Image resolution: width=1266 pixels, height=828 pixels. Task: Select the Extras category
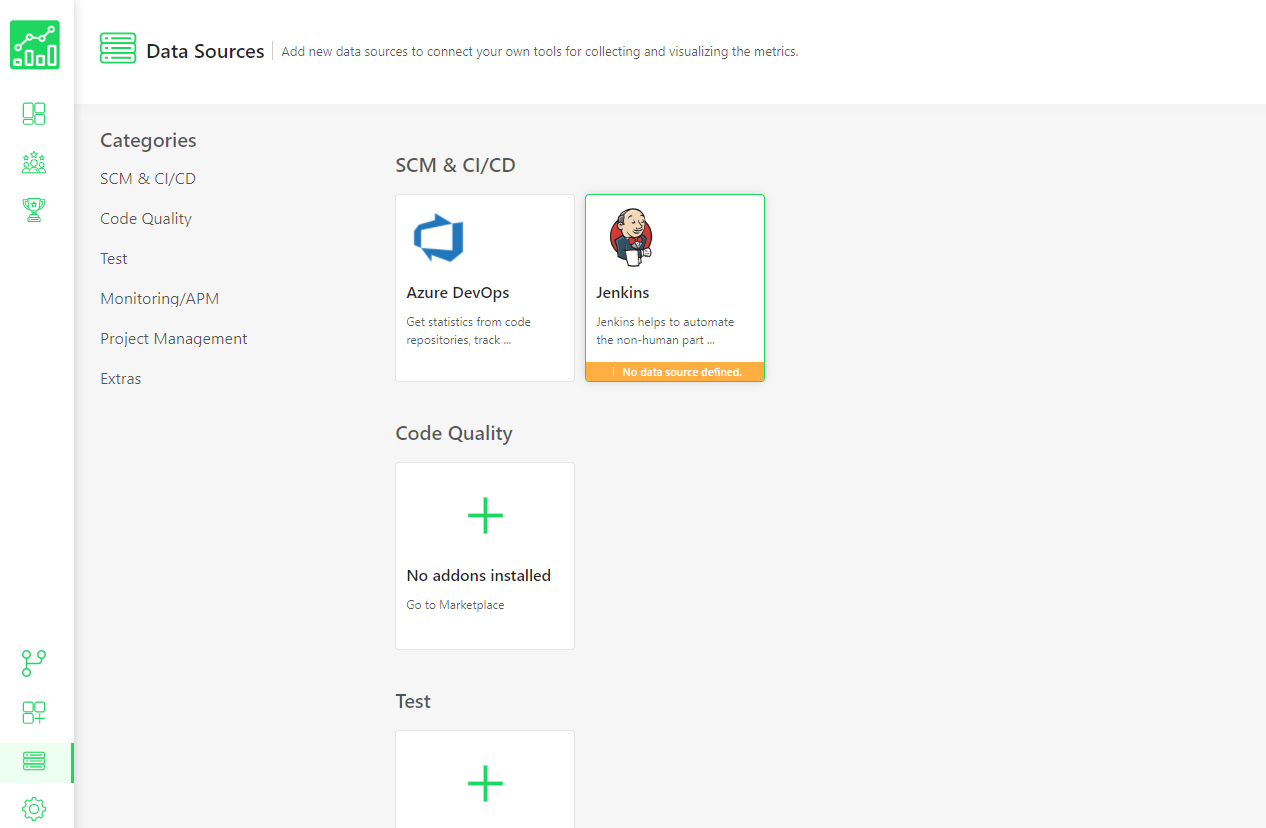(x=121, y=379)
